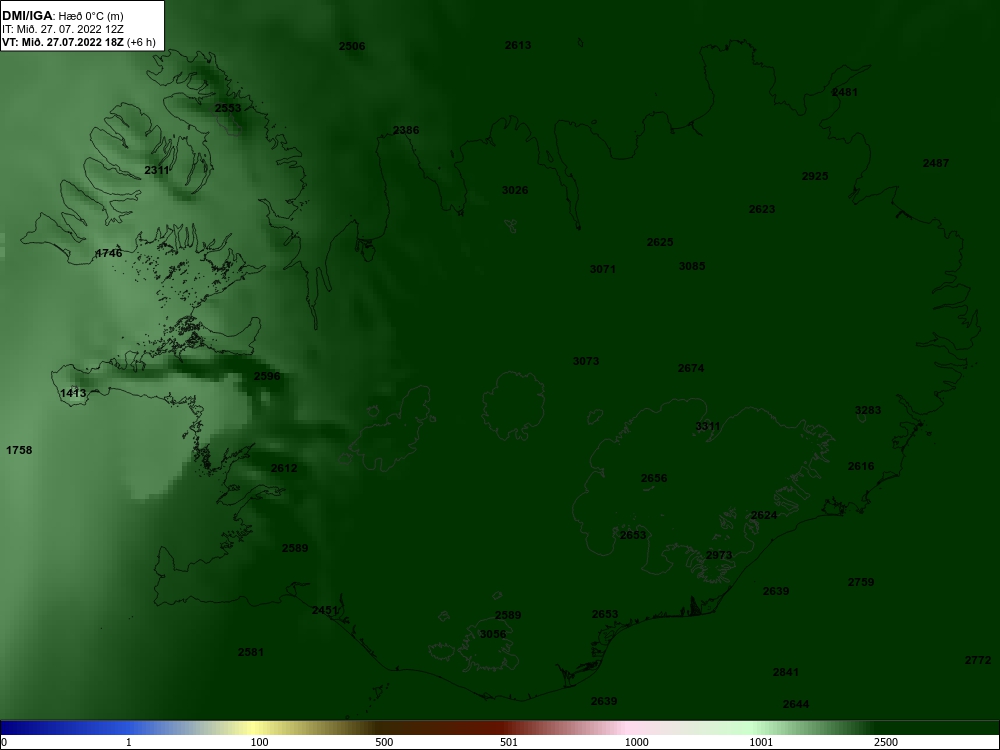Click the legend tick label 0

pyautogui.click(x=4, y=742)
